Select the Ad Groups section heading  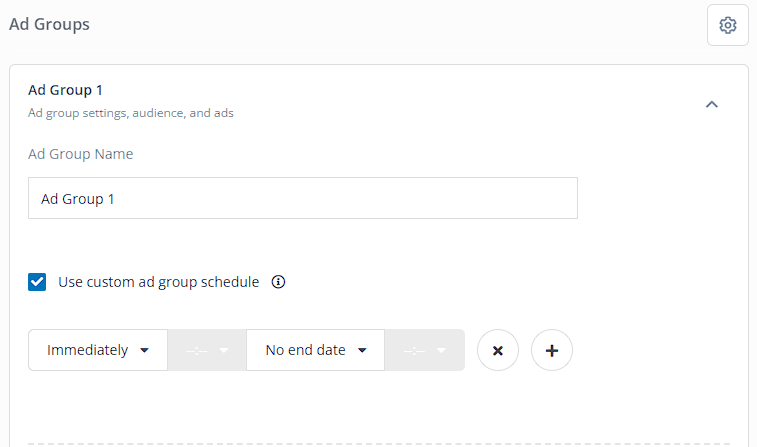(49, 24)
